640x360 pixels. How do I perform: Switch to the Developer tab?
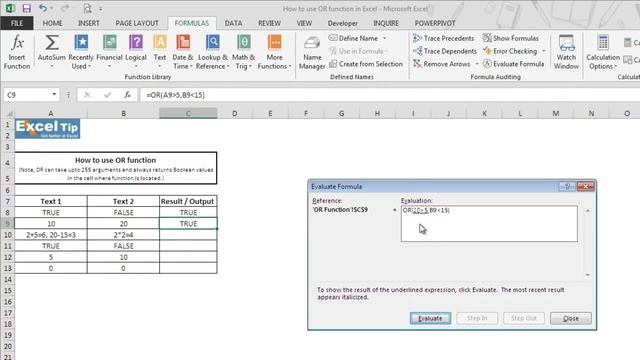tap(342, 23)
